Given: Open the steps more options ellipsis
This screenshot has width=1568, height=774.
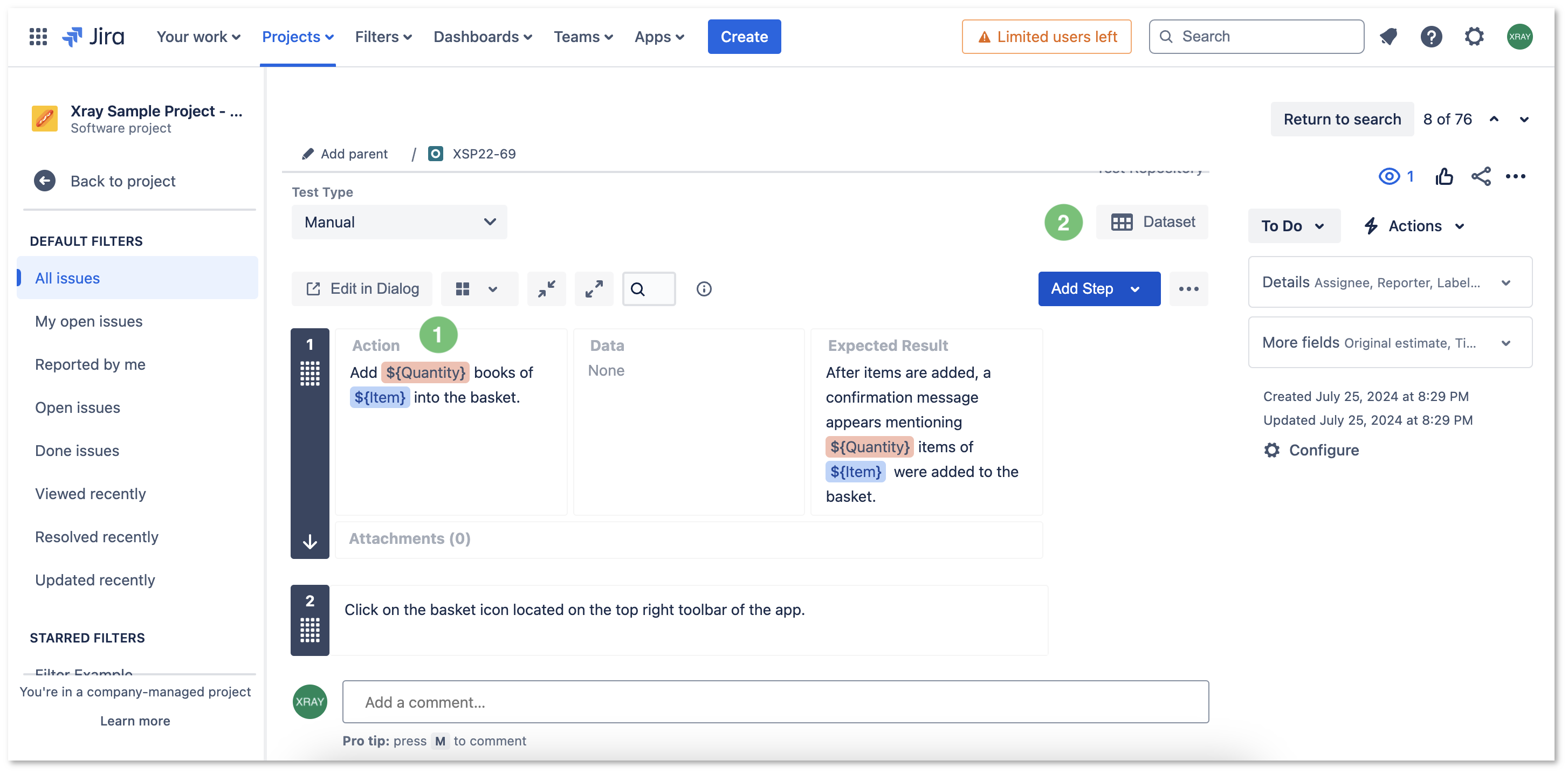Looking at the screenshot, I should click(1188, 289).
